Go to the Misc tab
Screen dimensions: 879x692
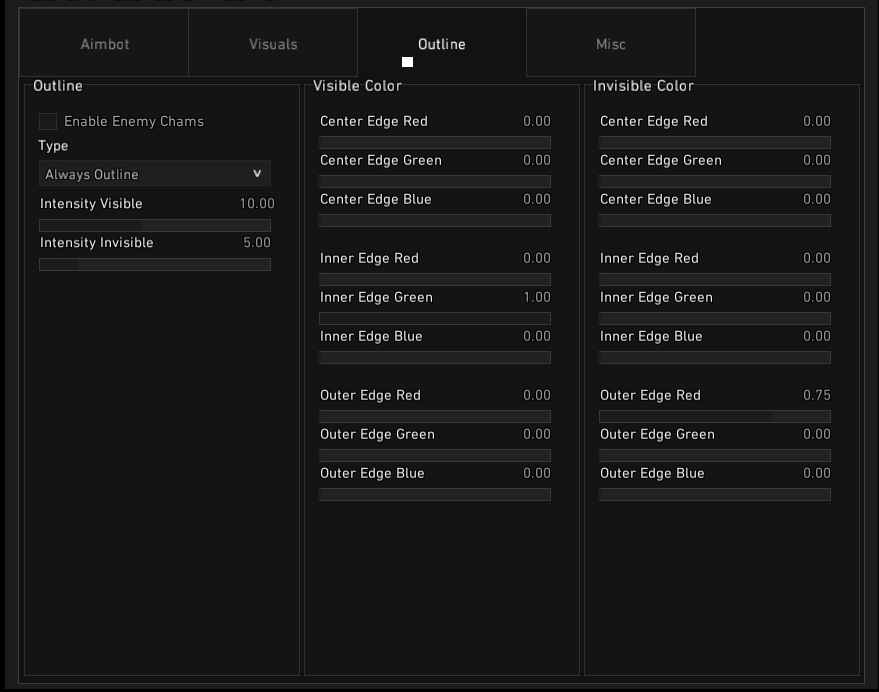pos(610,44)
